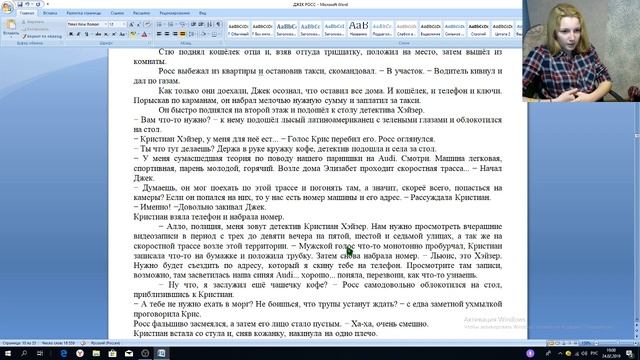
Task: Open the round Office button menu
Action: (x=7, y=7)
